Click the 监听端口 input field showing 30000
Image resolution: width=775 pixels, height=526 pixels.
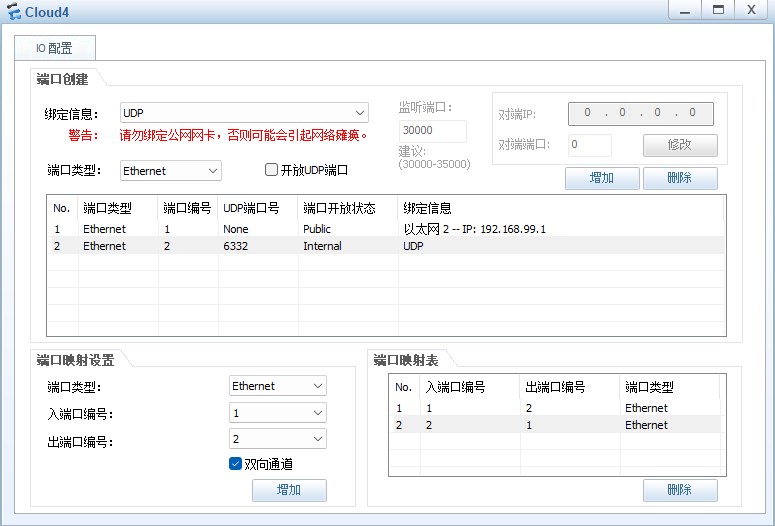pos(432,131)
